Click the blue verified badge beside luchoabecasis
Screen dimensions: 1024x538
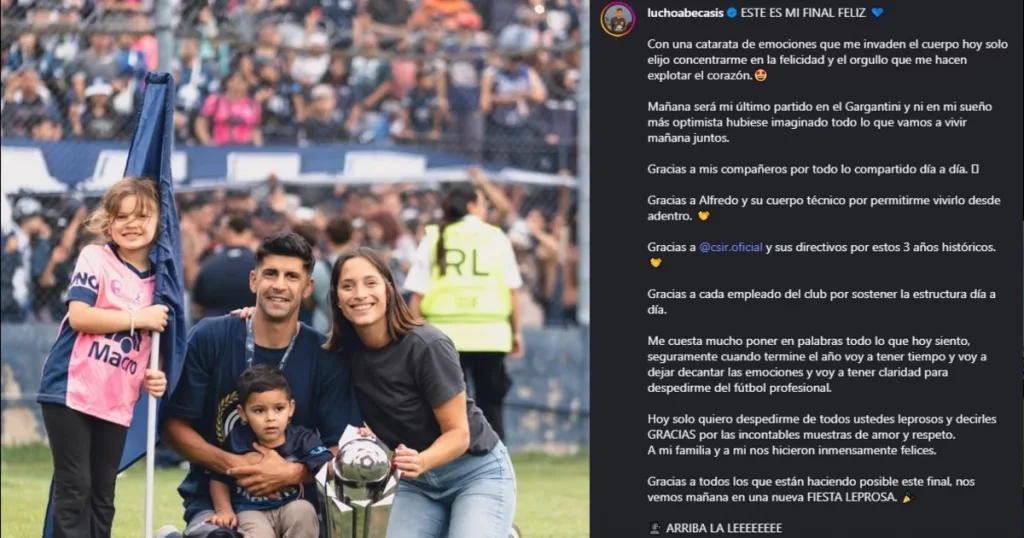pyautogui.click(x=732, y=12)
